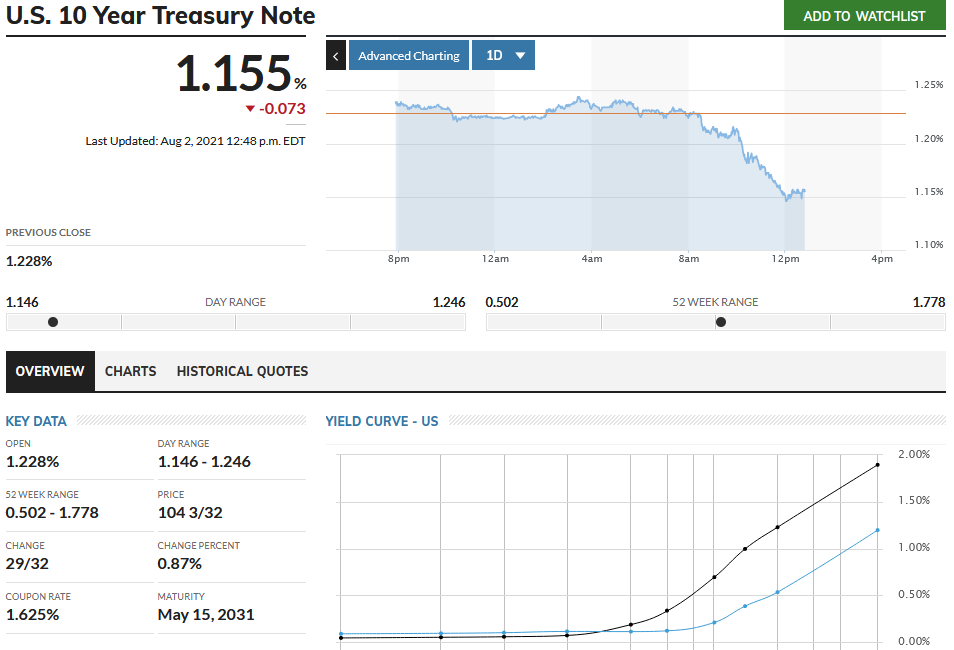Click the 1.228% value under Previous Close
954x650 pixels.
pos(29,261)
